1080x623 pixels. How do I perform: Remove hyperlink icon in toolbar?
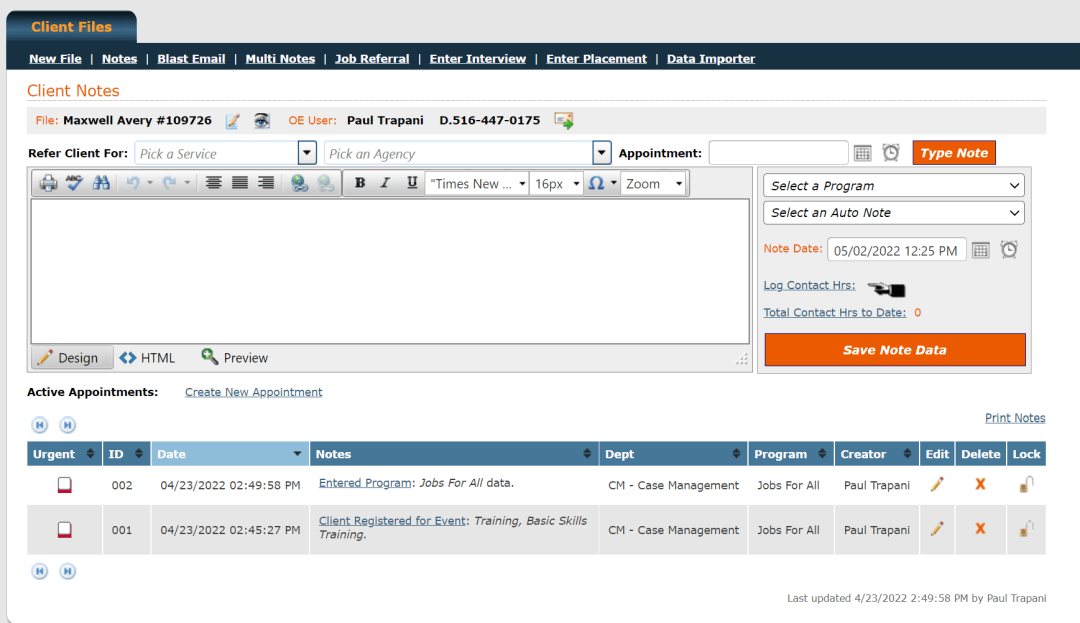tap(326, 183)
